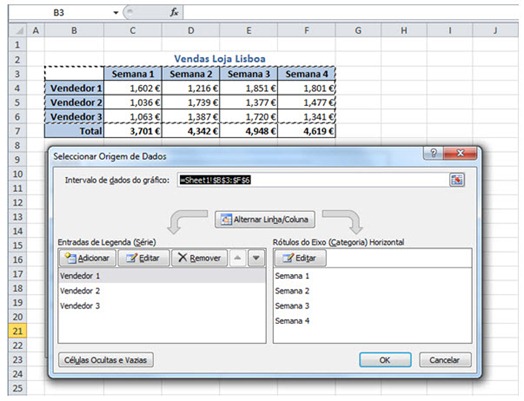Click the chart data range input field
This screenshot has width=524, height=401.
[x=313, y=180]
